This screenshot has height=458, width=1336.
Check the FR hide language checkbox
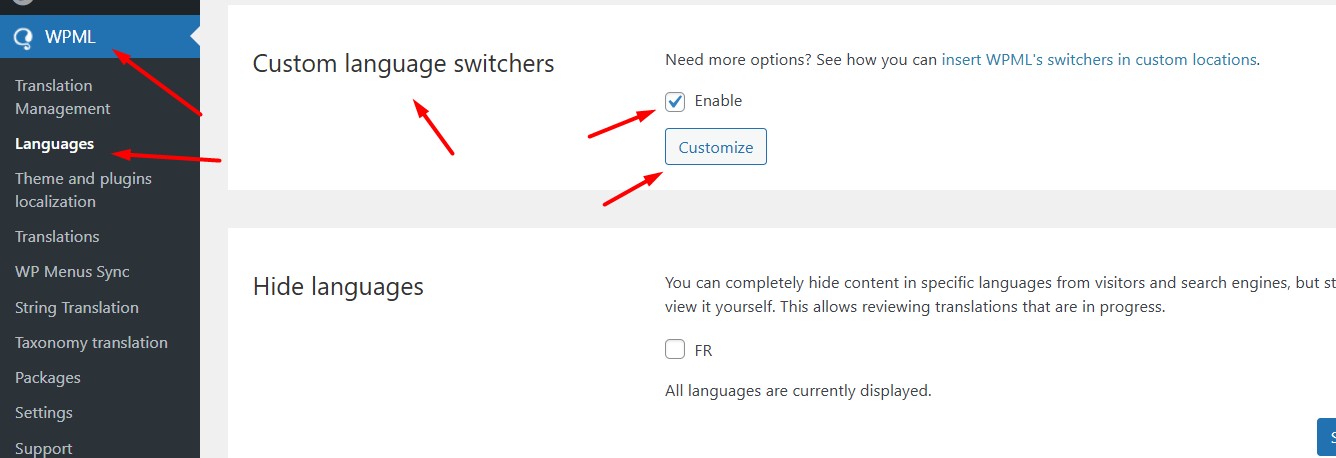click(675, 350)
